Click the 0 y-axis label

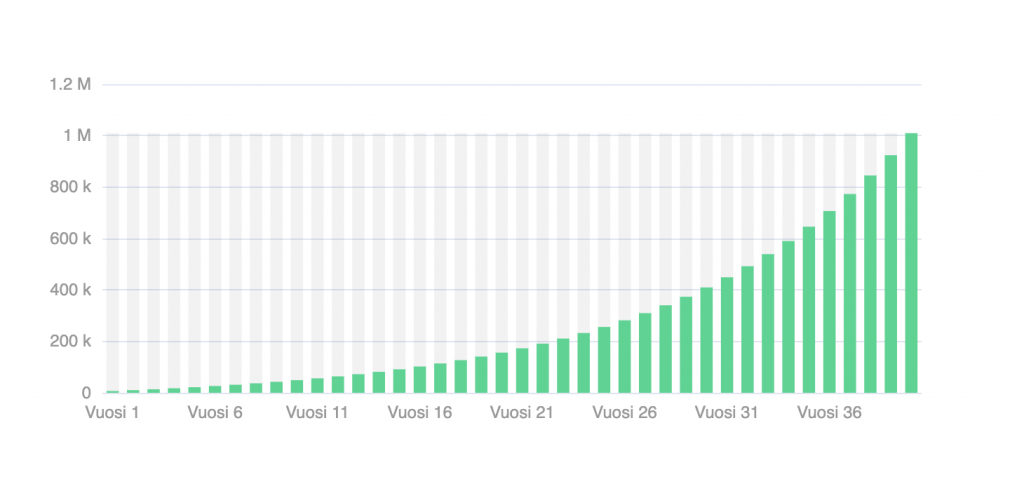pos(86,393)
